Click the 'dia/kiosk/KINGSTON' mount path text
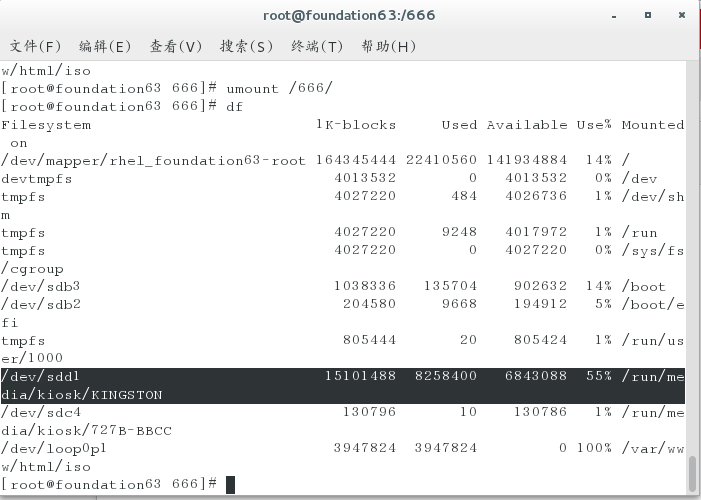701x500 pixels. click(82, 395)
